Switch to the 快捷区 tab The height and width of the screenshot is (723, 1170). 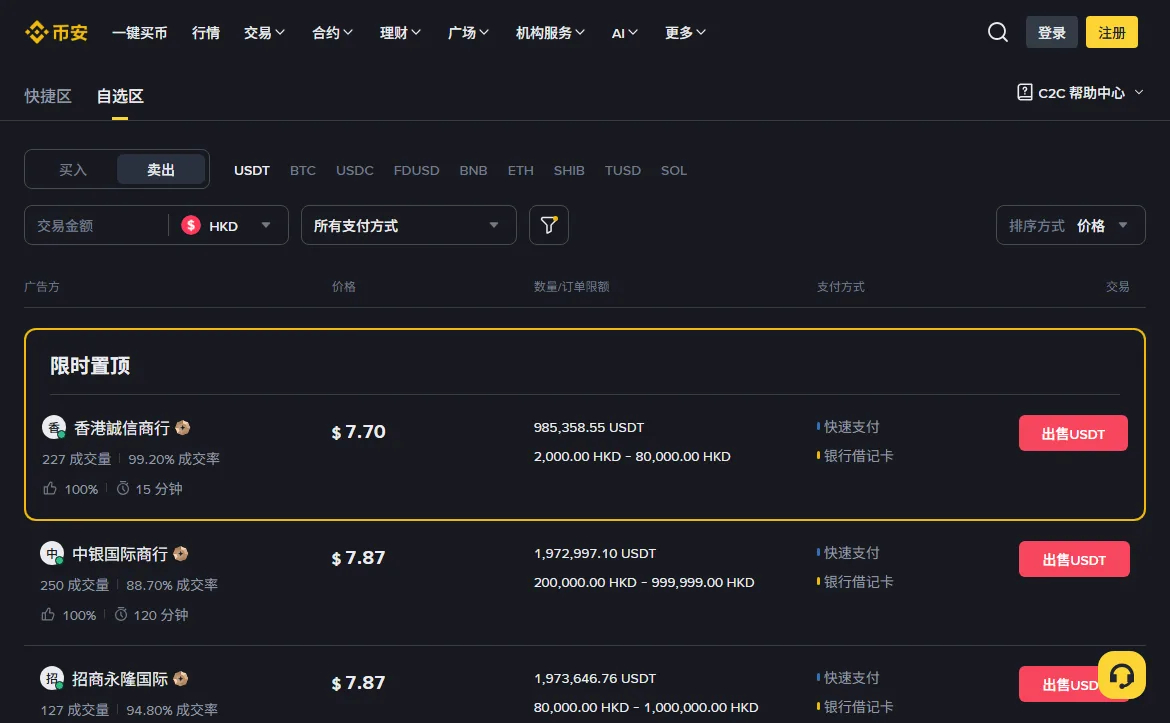click(x=48, y=96)
